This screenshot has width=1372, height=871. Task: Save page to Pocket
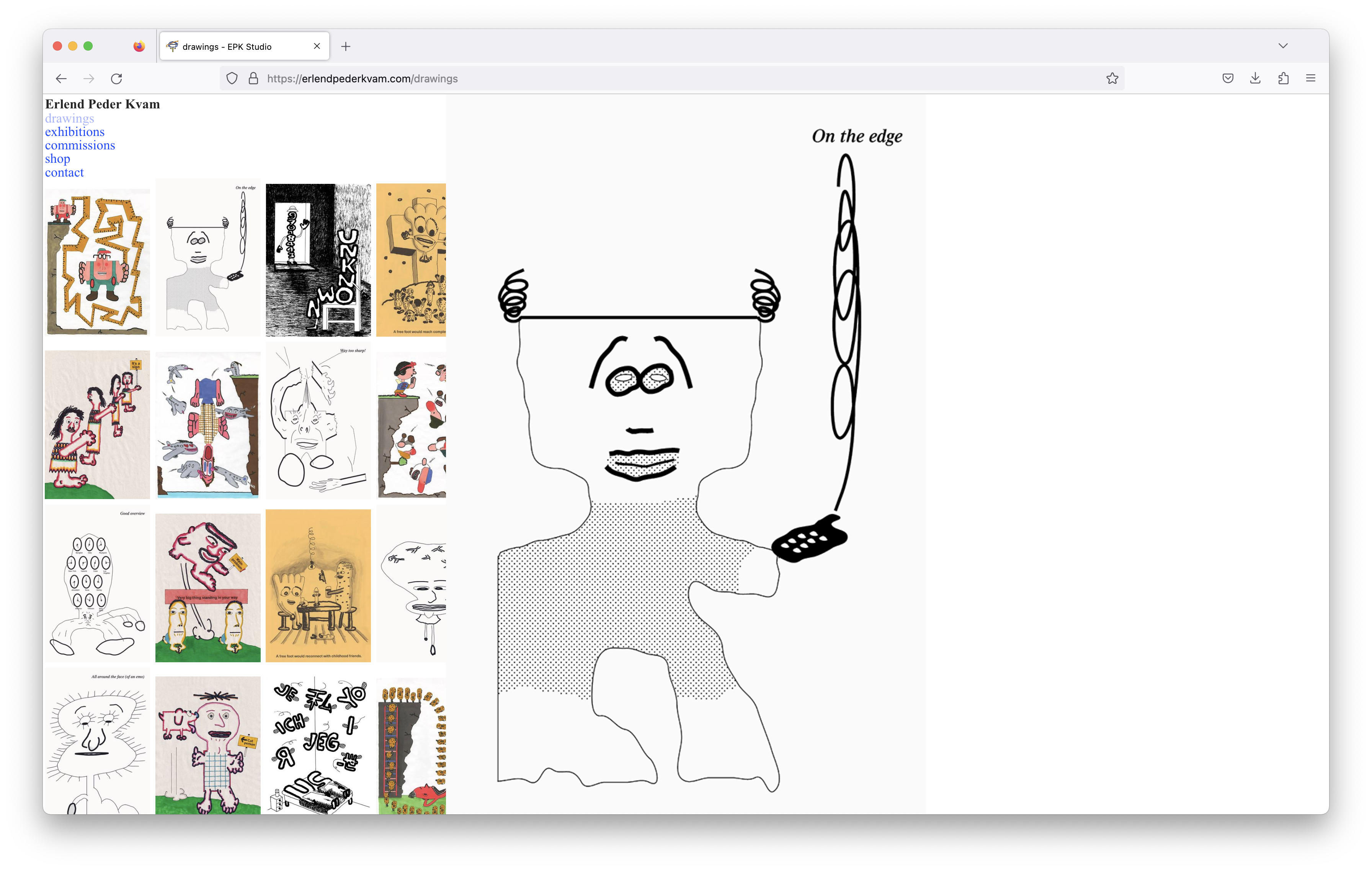click(1228, 79)
